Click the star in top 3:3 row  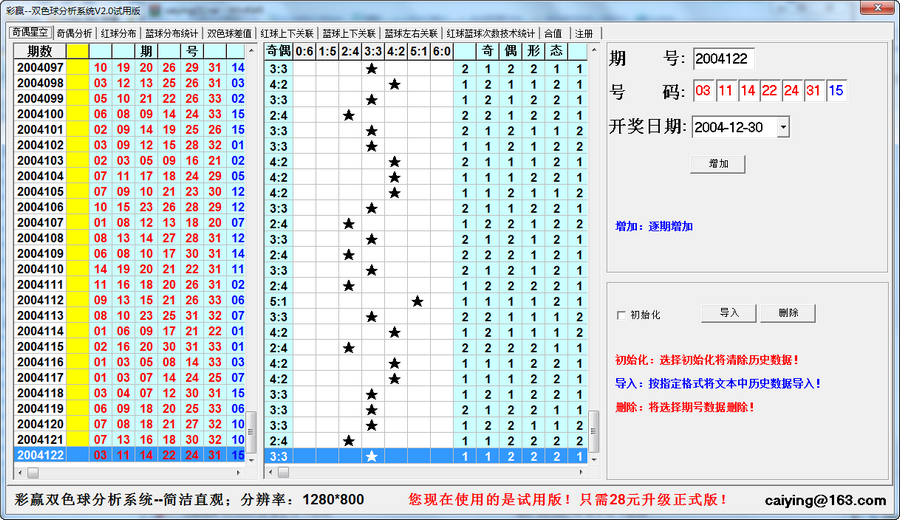click(x=371, y=68)
